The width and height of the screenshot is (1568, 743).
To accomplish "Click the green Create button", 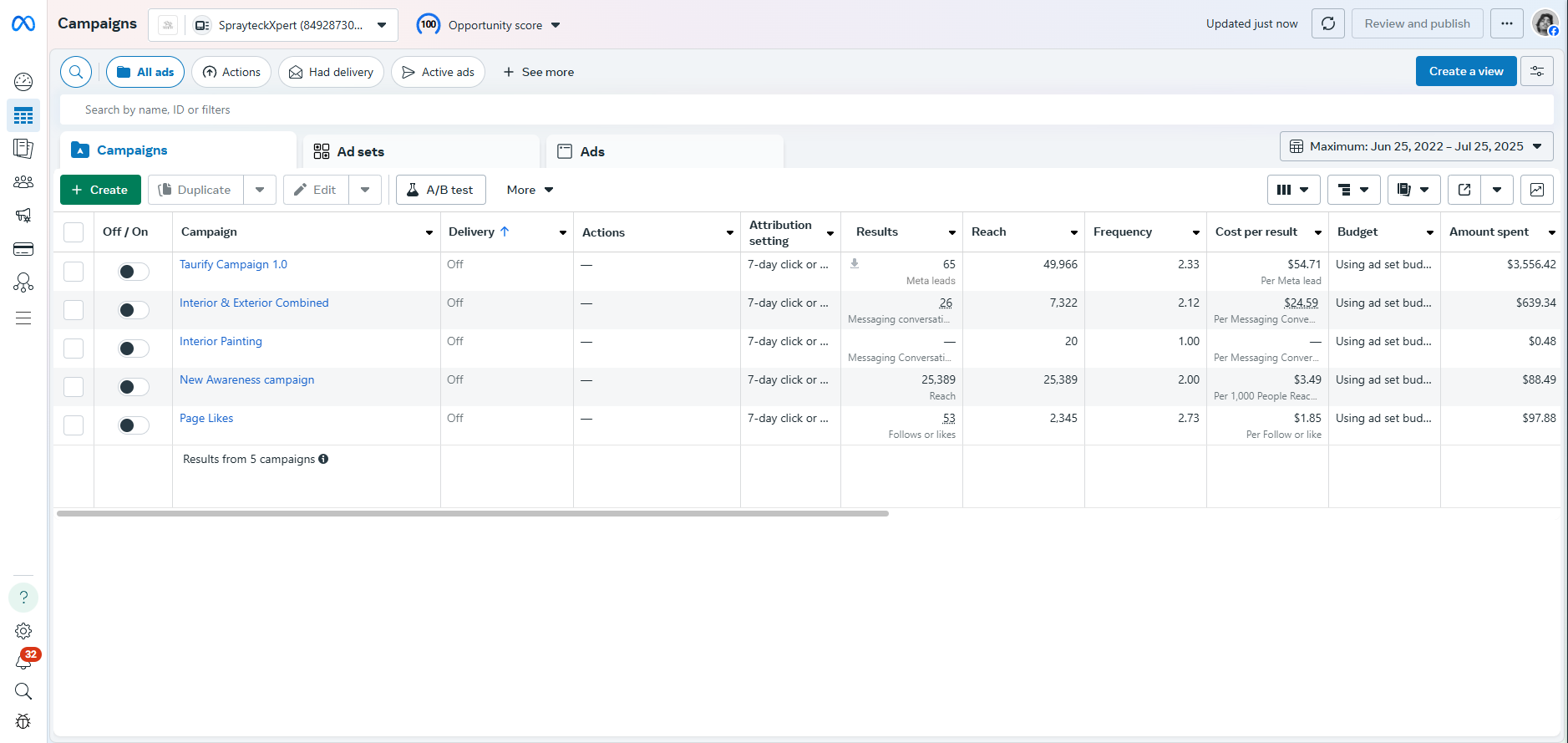I will (100, 190).
